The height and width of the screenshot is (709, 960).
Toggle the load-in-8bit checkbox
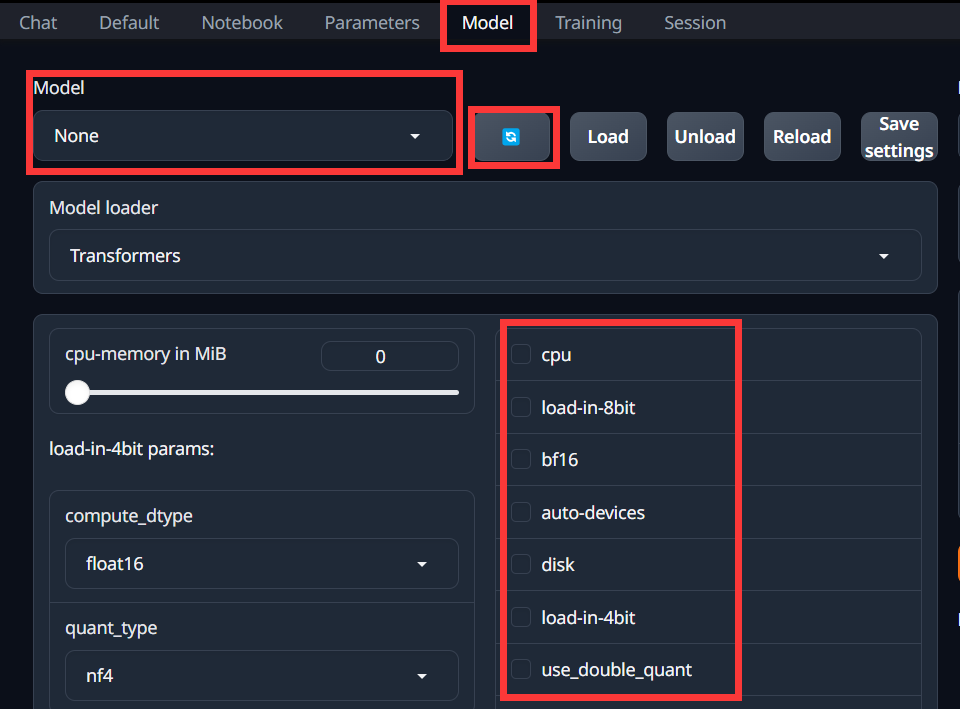click(521, 408)
